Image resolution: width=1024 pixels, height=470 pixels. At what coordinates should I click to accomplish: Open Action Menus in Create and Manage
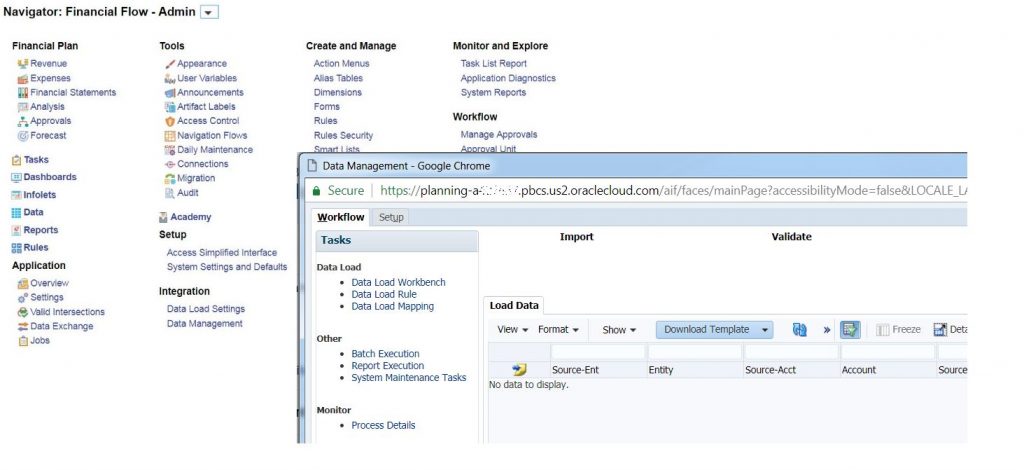(342, 63)
